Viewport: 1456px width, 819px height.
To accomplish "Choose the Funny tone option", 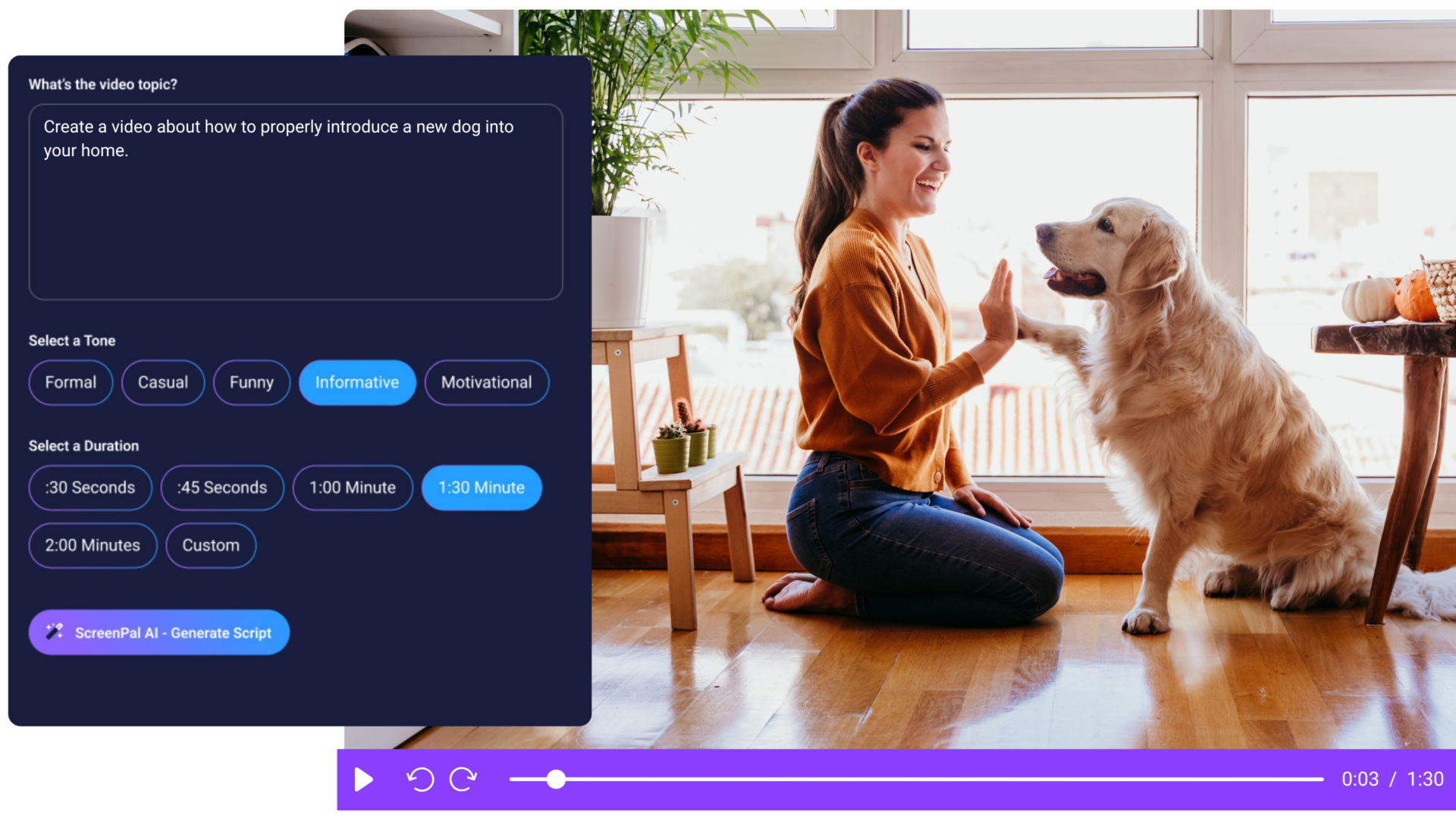I will click(x=251, y=382).
